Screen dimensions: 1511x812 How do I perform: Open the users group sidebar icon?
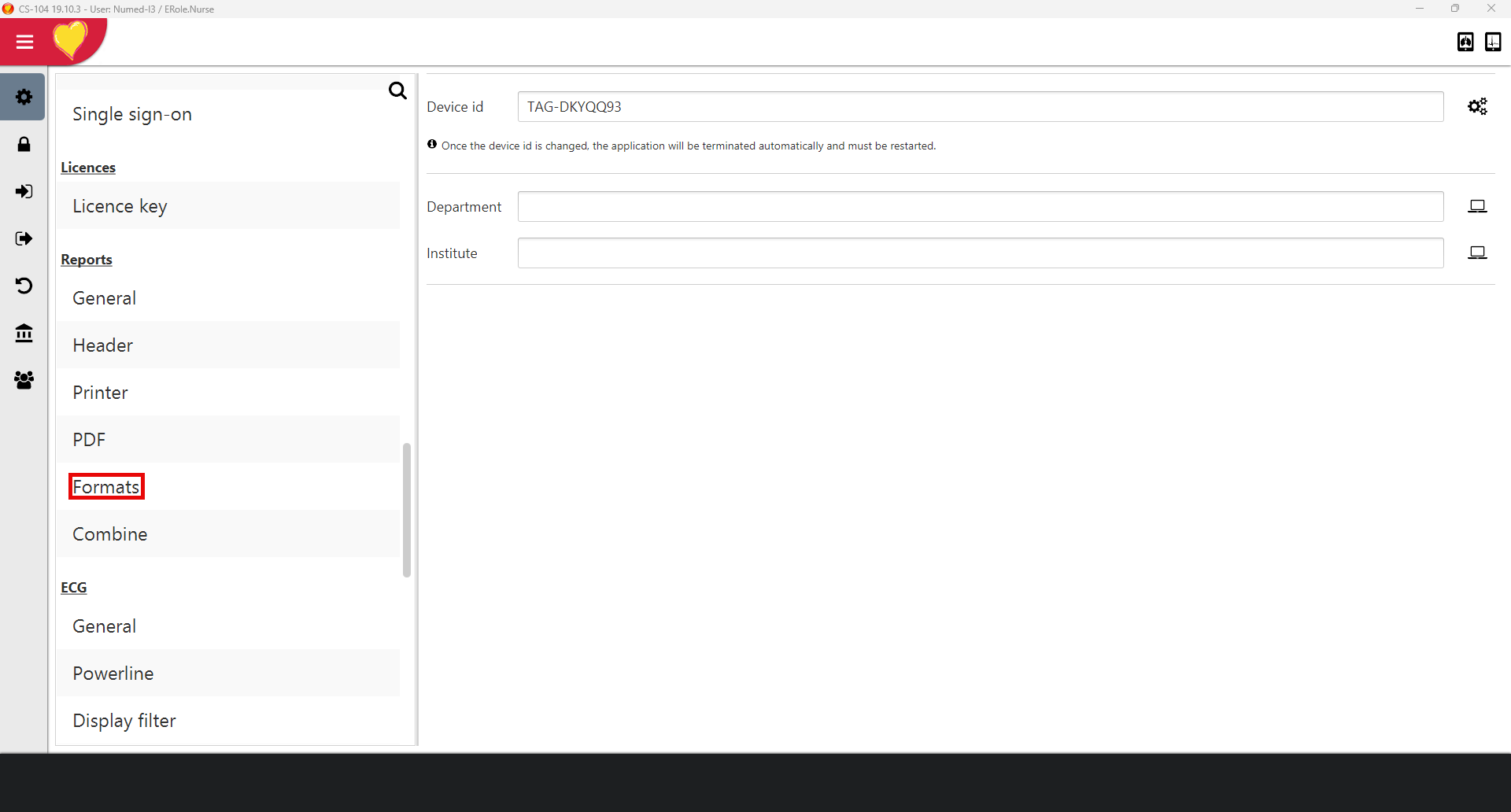coord(24,380)
